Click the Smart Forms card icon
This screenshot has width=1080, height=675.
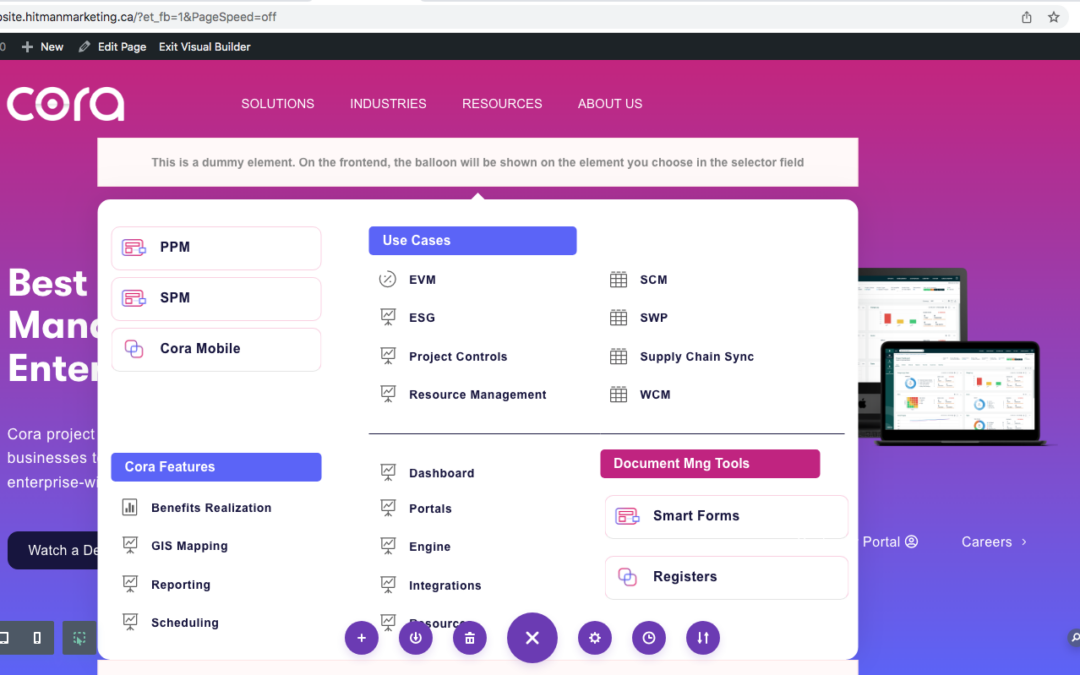[627, 516]
